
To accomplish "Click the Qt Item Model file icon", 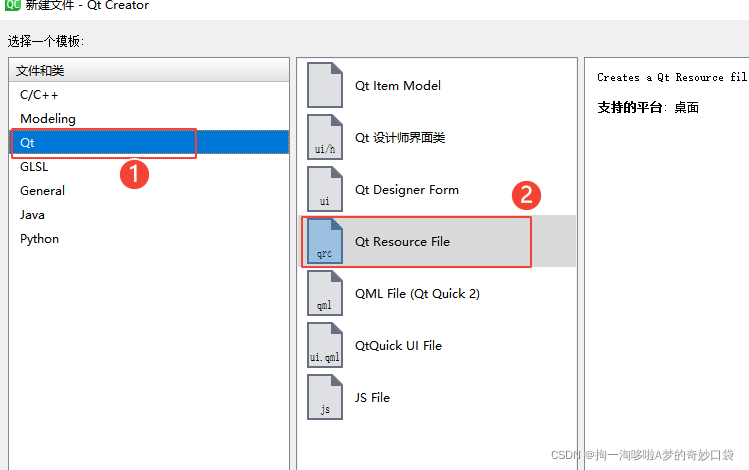I will 325,85.
